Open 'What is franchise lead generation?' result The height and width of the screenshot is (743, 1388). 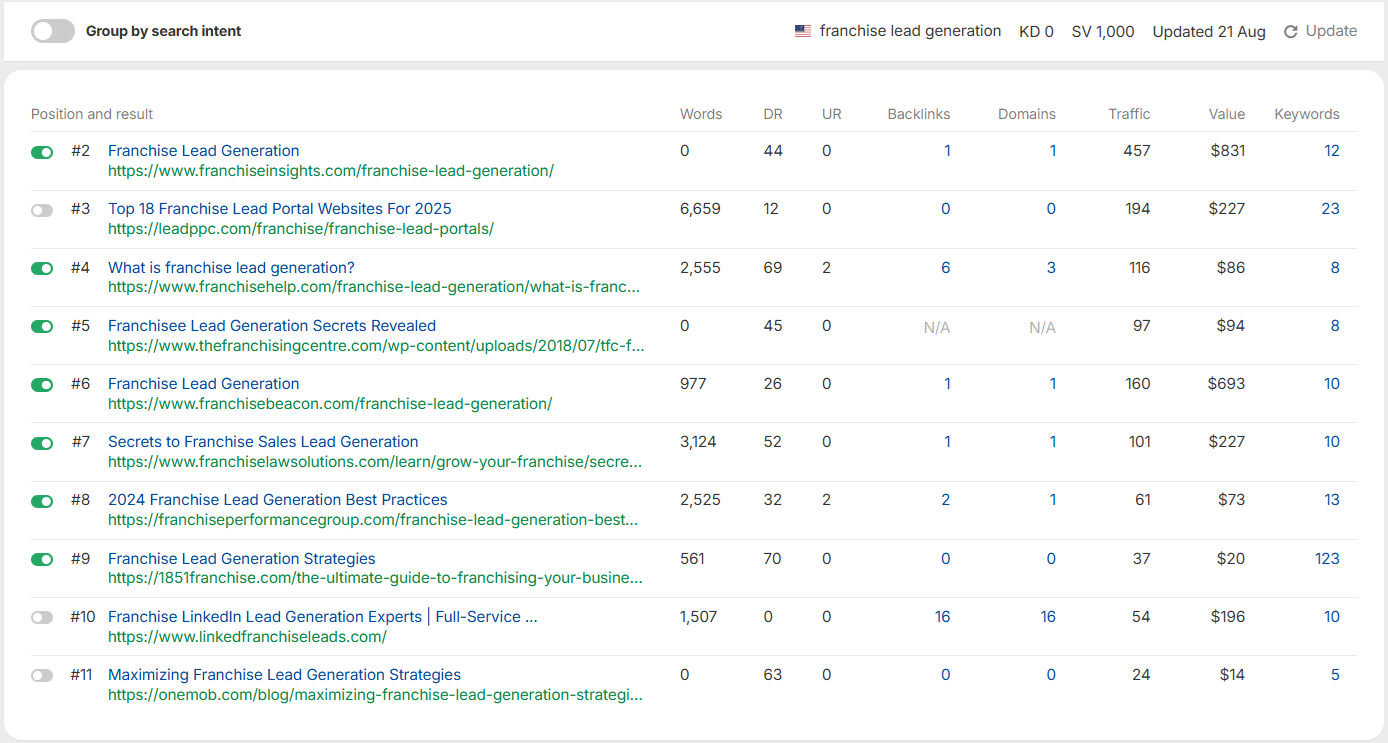pyautogui.click(x=231, y=267)
